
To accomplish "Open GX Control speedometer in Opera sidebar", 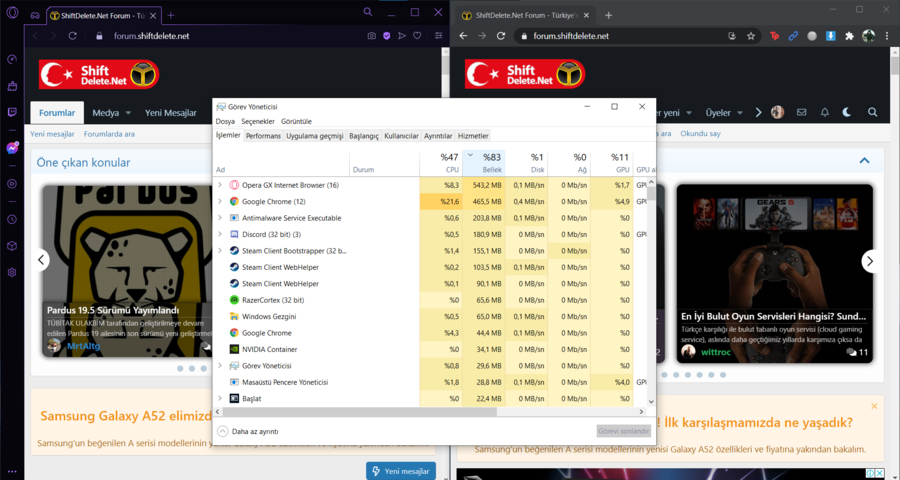I will tap(12, 60).
